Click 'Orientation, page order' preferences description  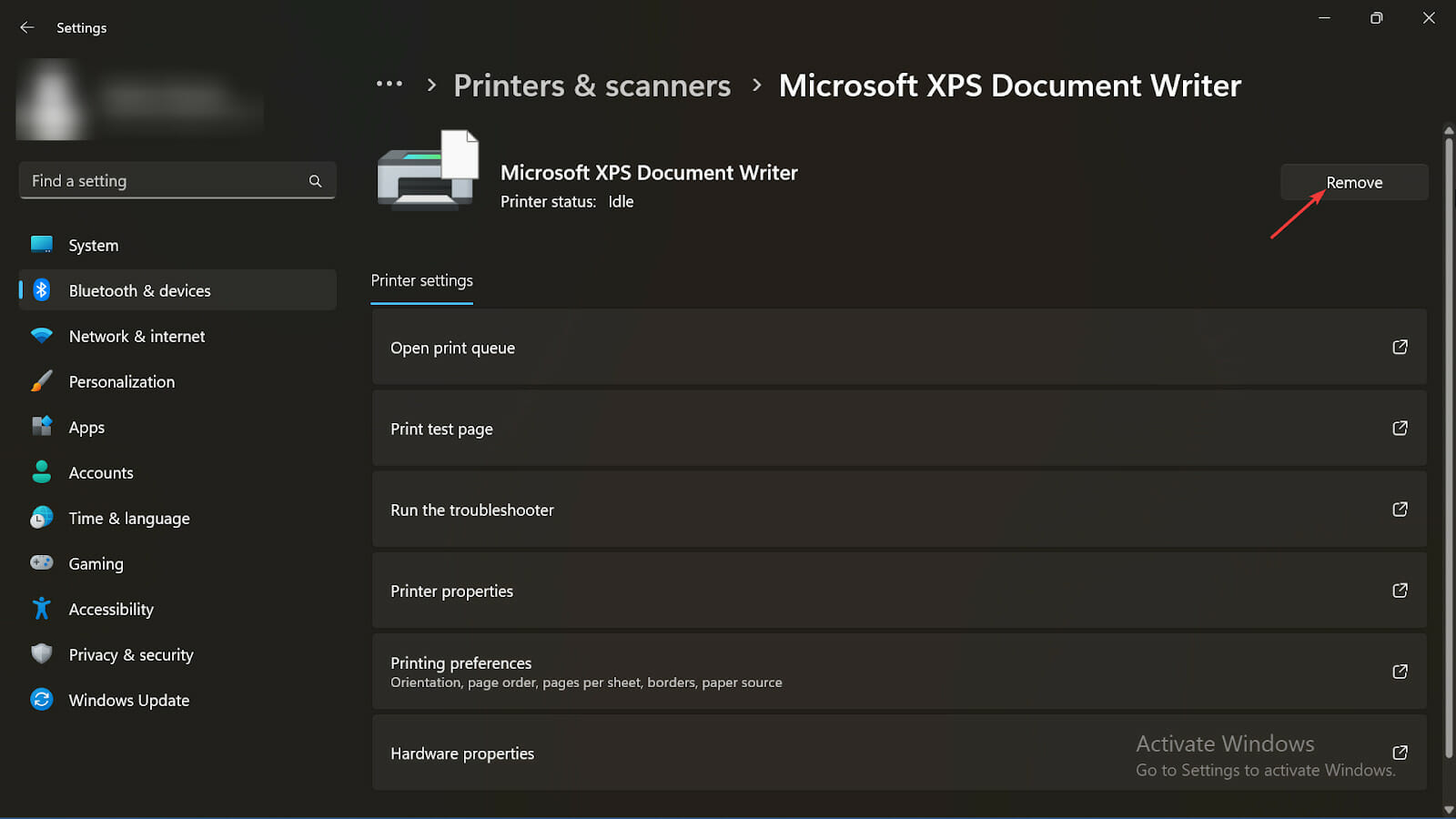click(586, 682)
